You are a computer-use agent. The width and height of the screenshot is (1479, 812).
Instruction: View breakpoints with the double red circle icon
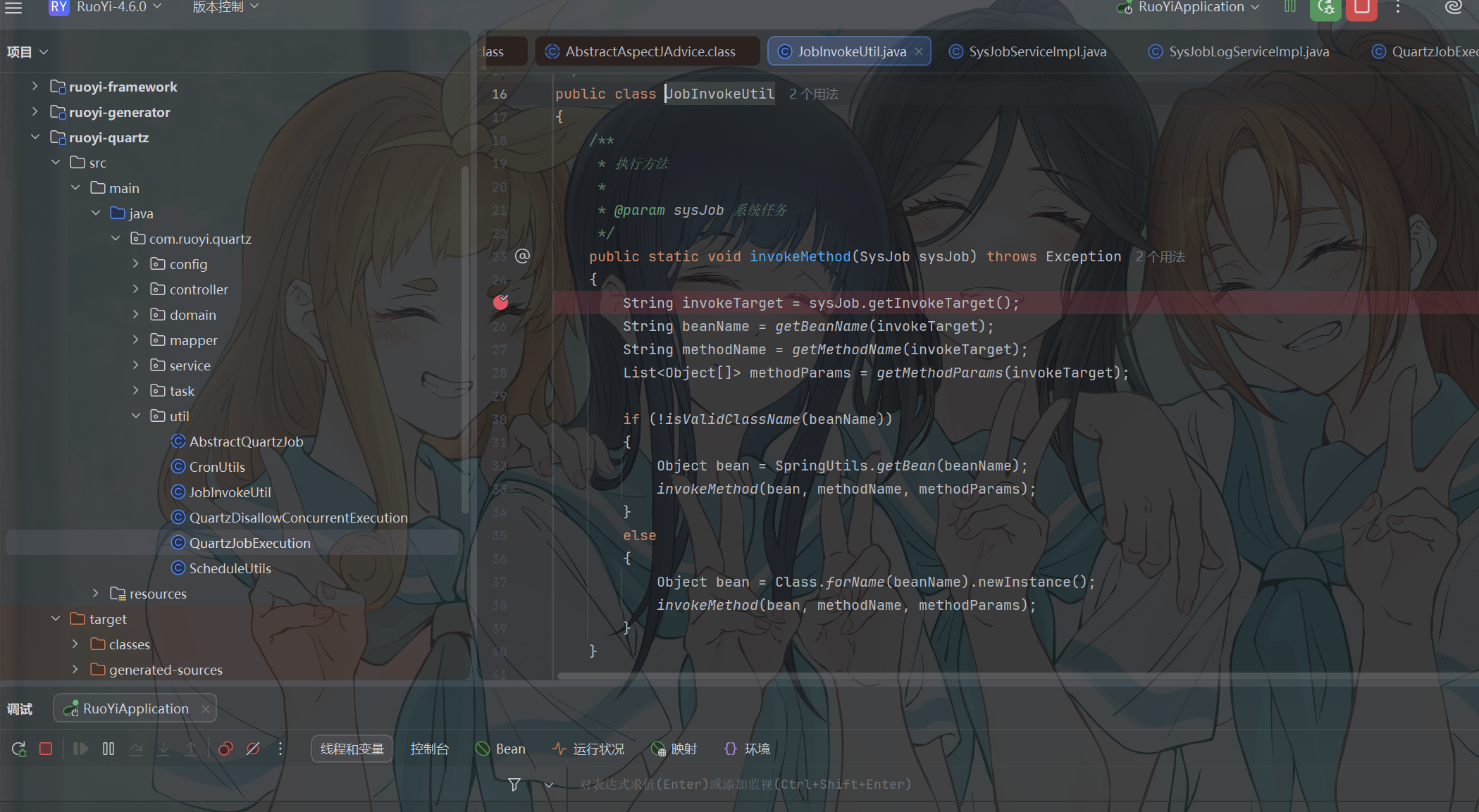225,749
